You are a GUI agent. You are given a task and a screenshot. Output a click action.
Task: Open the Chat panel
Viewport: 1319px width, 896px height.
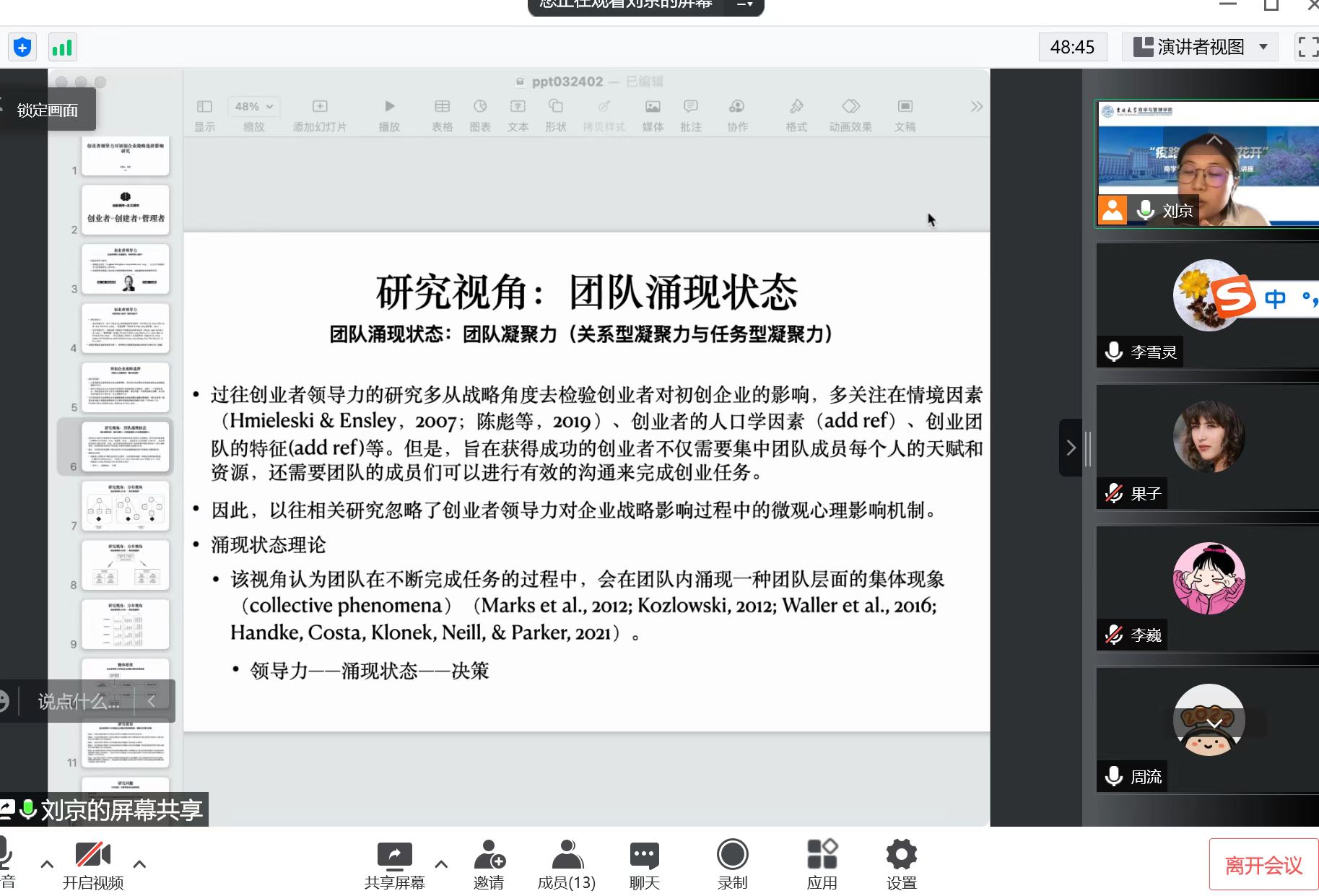click(x=644, y=863)
